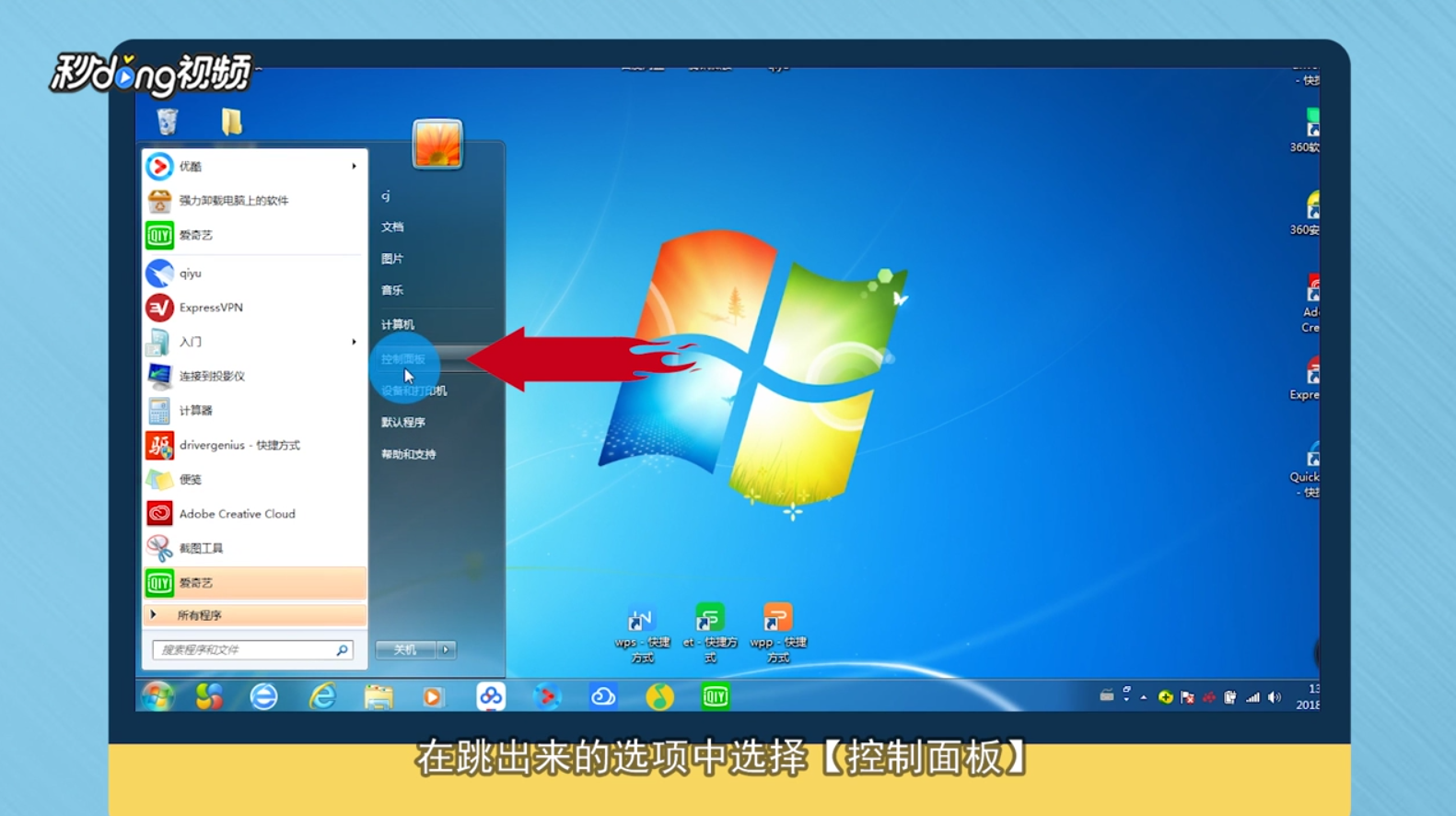Expand the 入门 submenu arrow
This screenshot has height=816, width=1456.
[354, 342]
